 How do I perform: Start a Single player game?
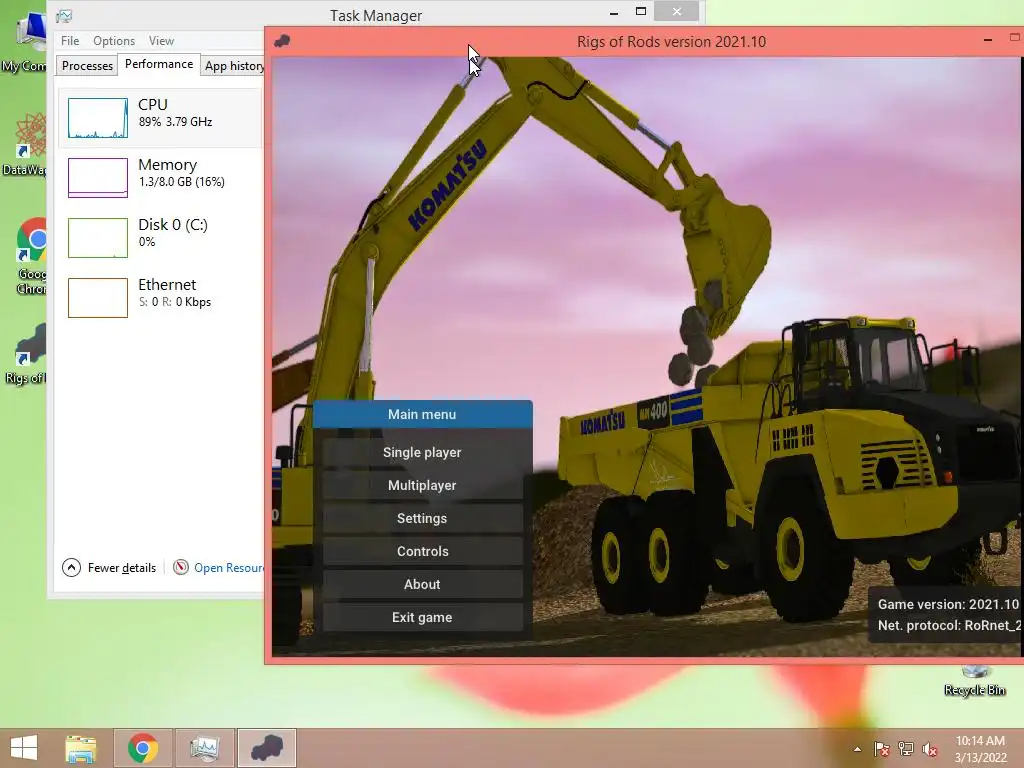[x=423, y=452]
